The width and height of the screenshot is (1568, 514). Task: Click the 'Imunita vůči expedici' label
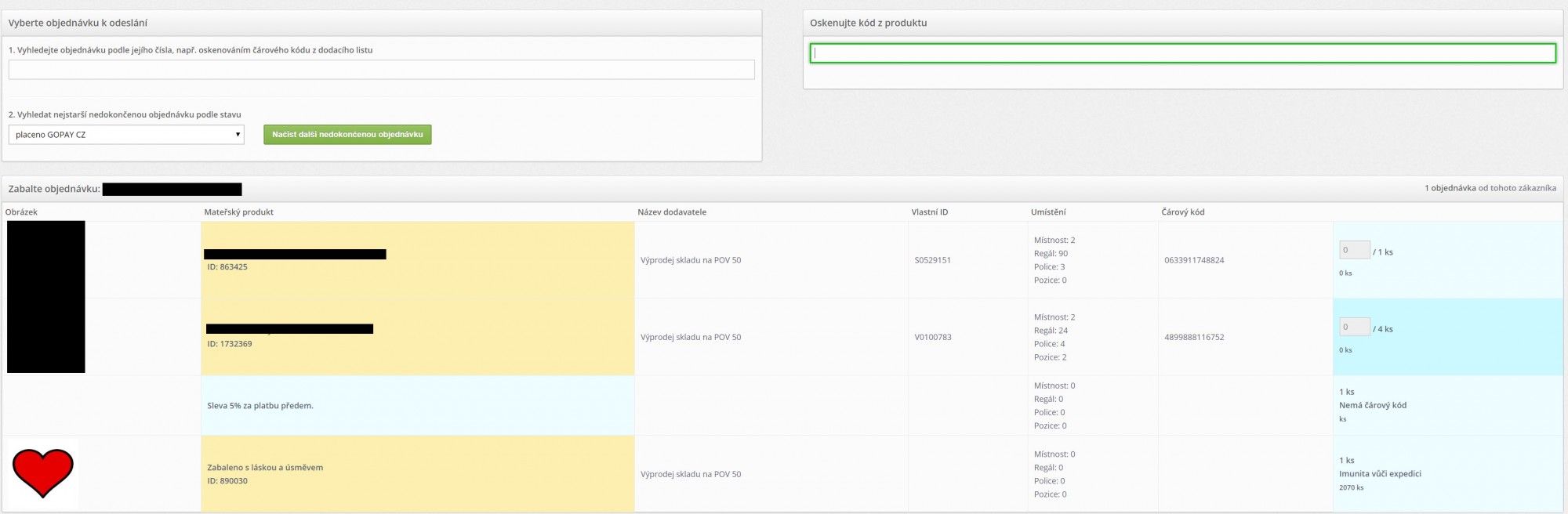pos(1380,474)
